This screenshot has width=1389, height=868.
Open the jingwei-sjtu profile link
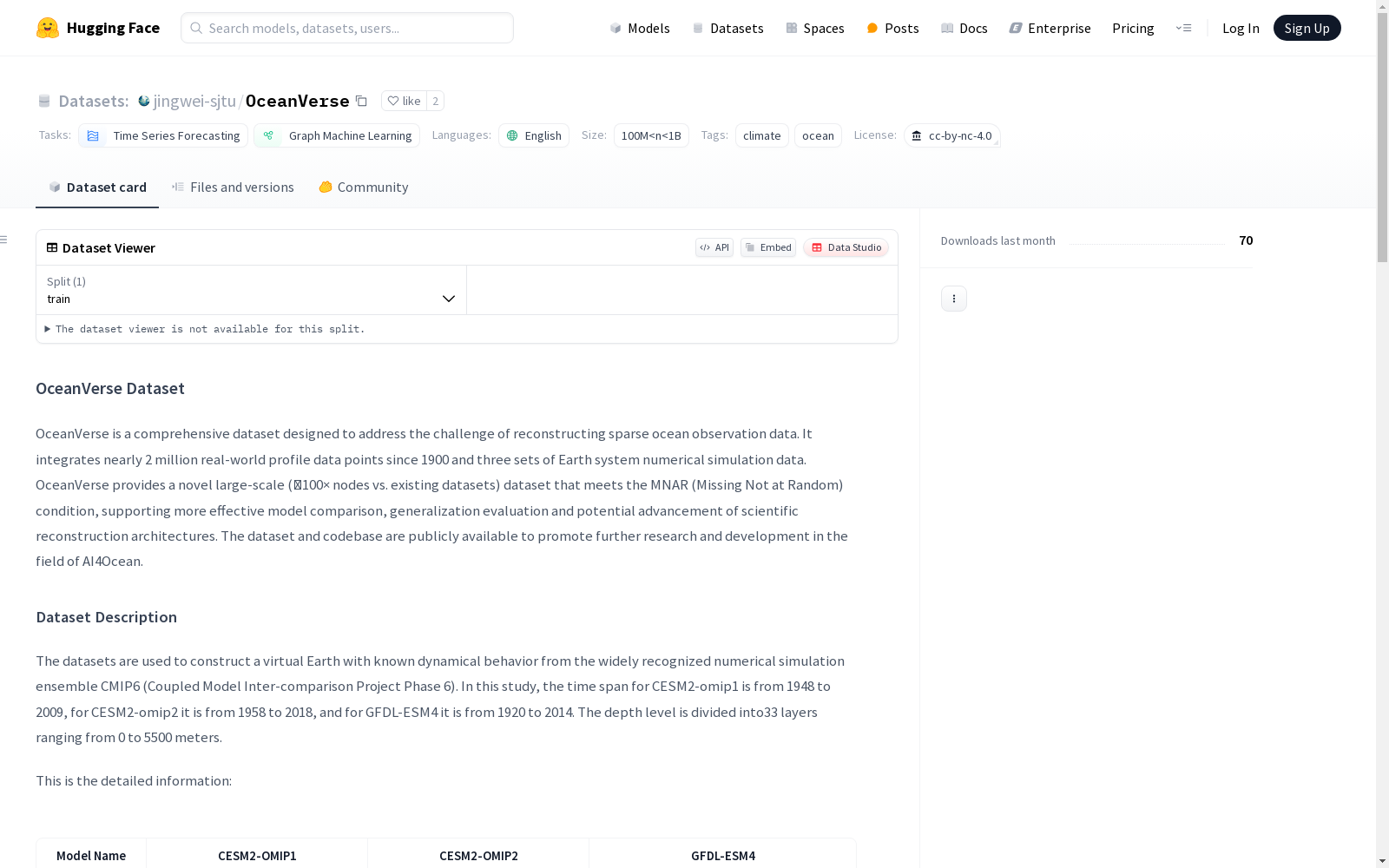[194, 101]
